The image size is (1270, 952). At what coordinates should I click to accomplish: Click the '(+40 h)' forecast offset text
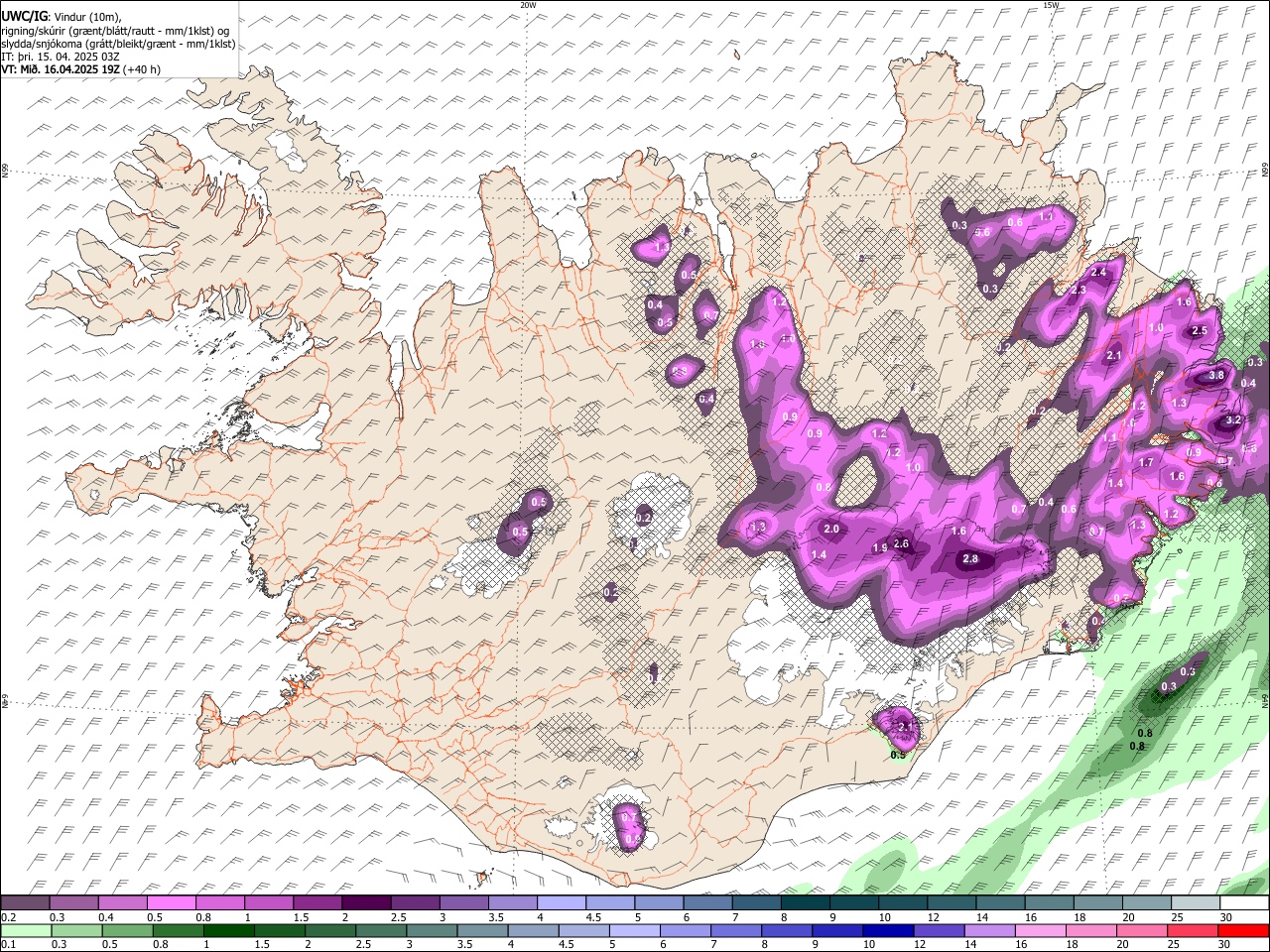142,69
